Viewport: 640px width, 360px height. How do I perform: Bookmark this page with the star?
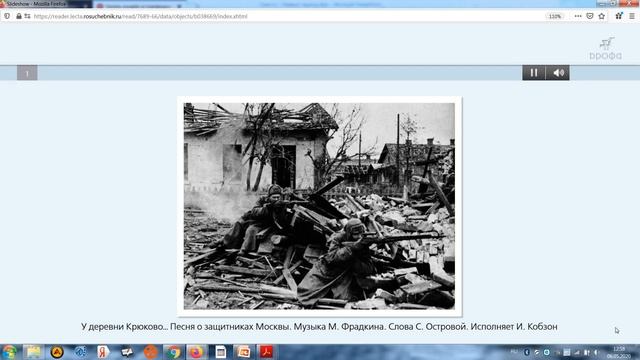[x=602, y=16]
